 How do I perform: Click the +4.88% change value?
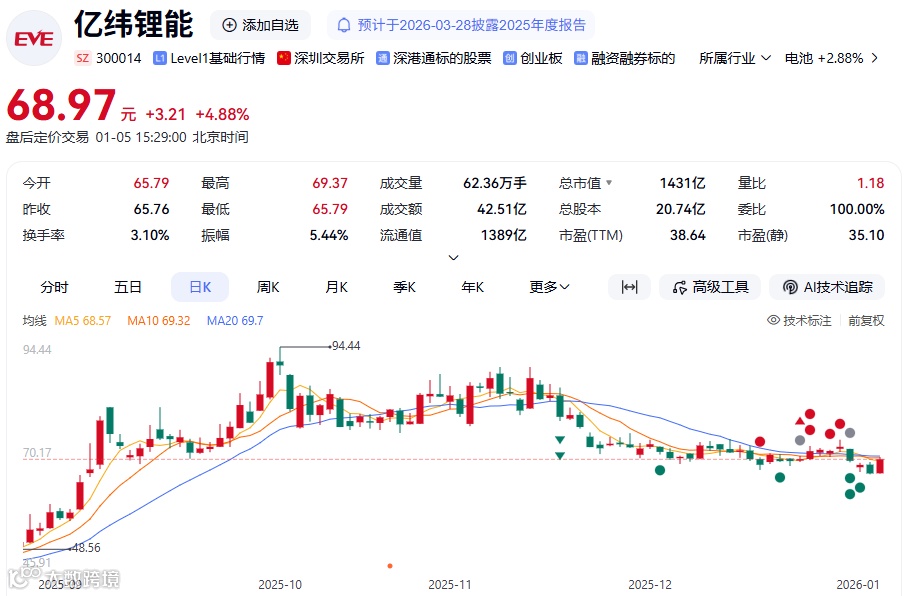[222, 114]
